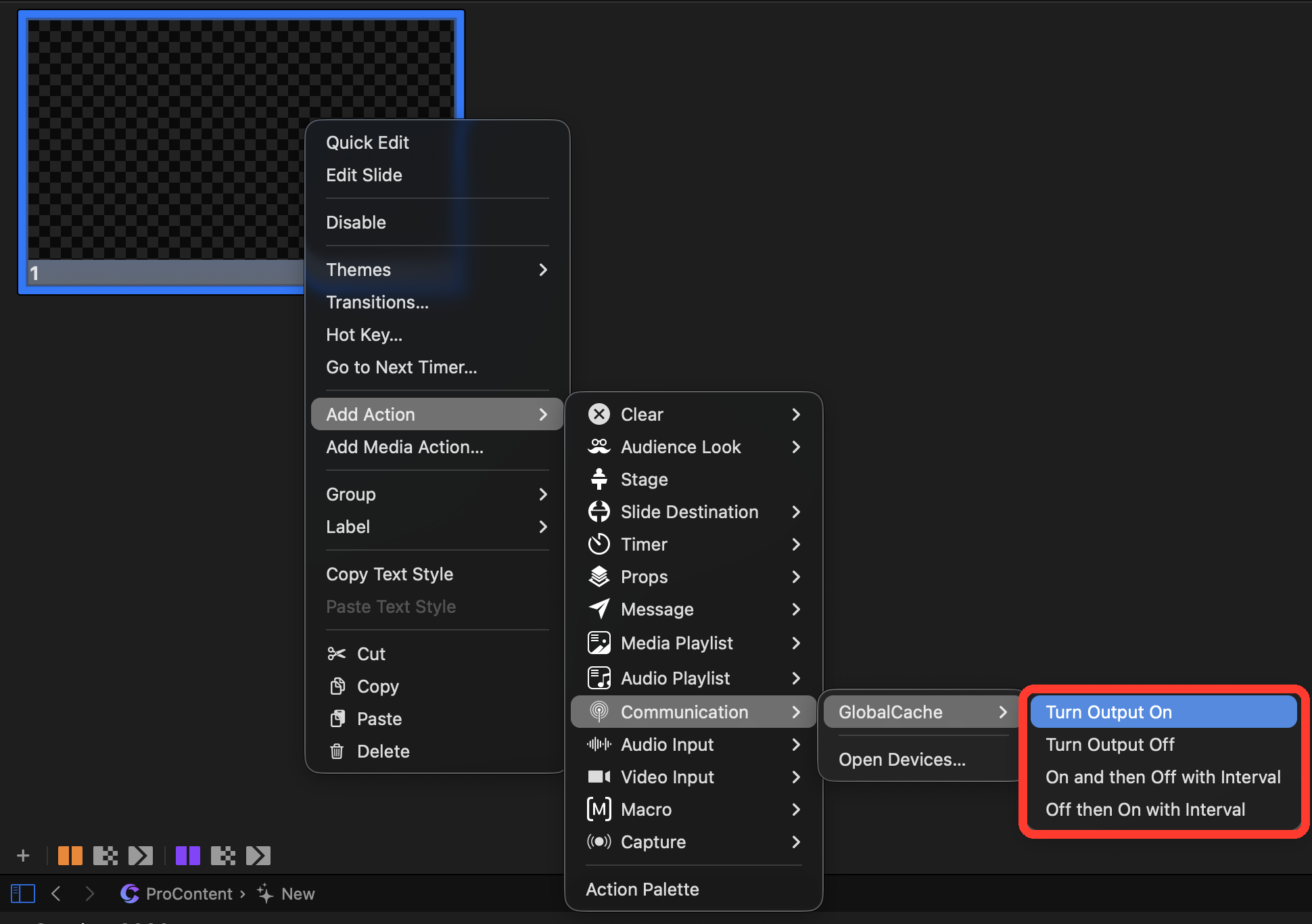Click the ProContent breadcrumb link
1312x924 pixels.
click(x=177, y=894)
